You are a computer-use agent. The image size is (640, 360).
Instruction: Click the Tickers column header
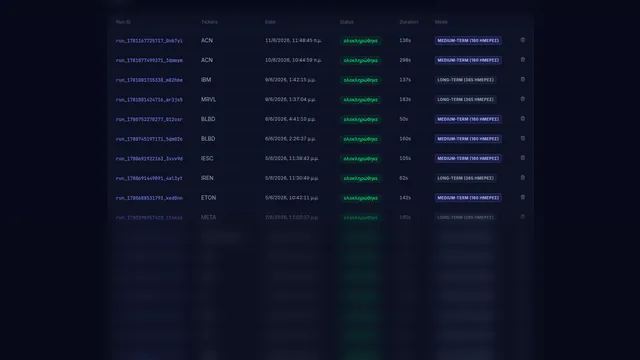pos(209,22)
